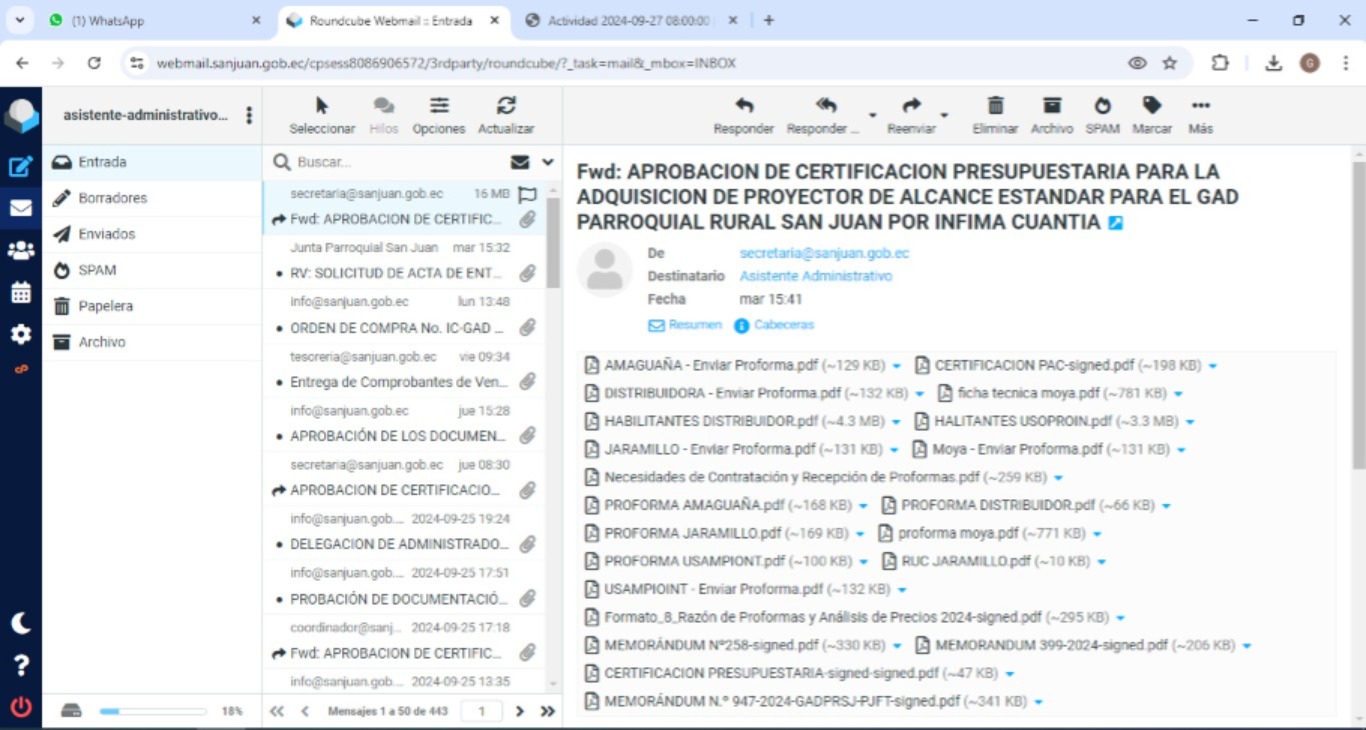Viewport: 1366px width, 730px height.
Task: Click the Eliminar trash icon in toolbar
Action: coord(995,106)
